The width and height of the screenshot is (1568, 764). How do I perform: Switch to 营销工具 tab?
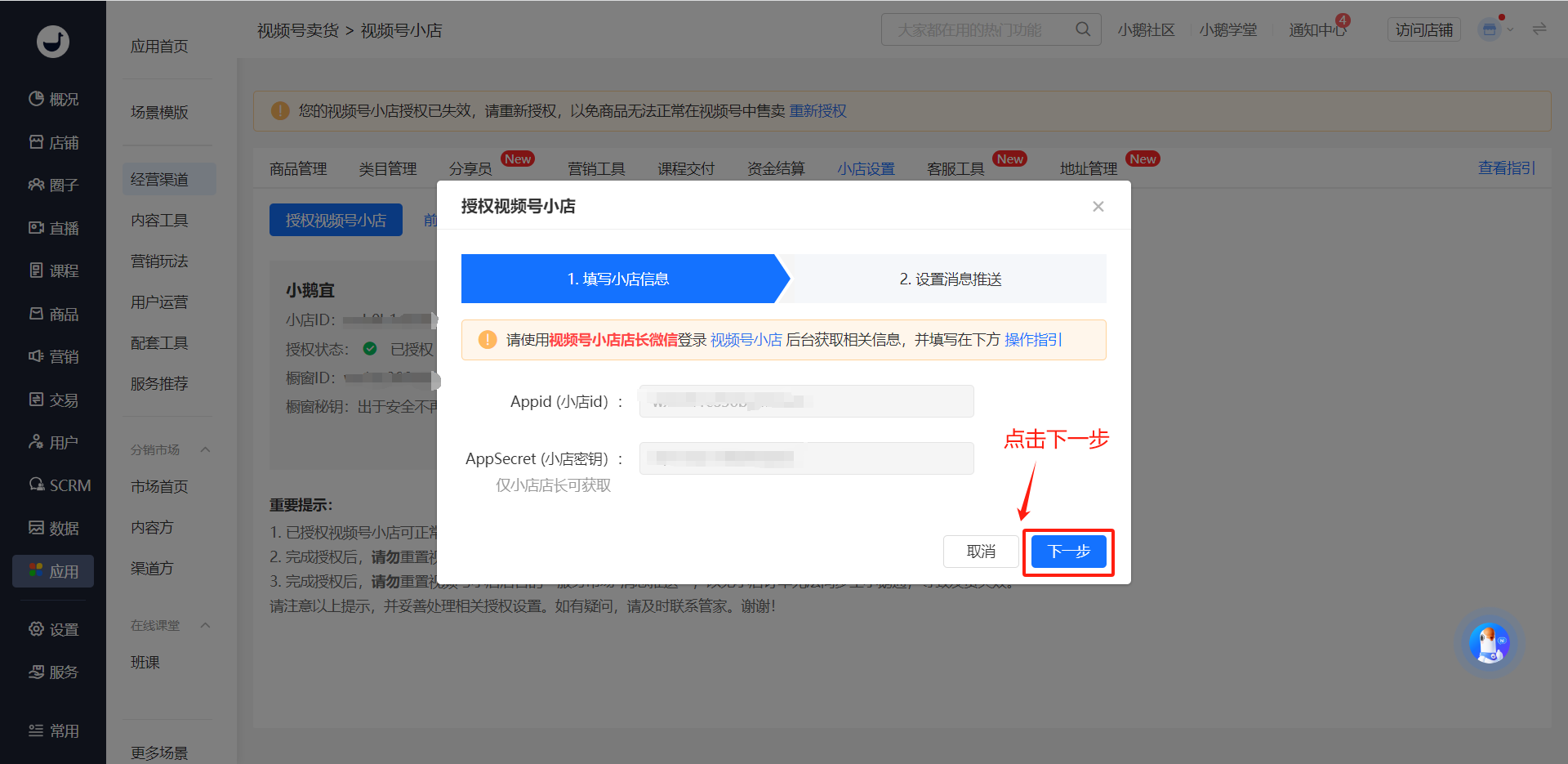point(596,168)
